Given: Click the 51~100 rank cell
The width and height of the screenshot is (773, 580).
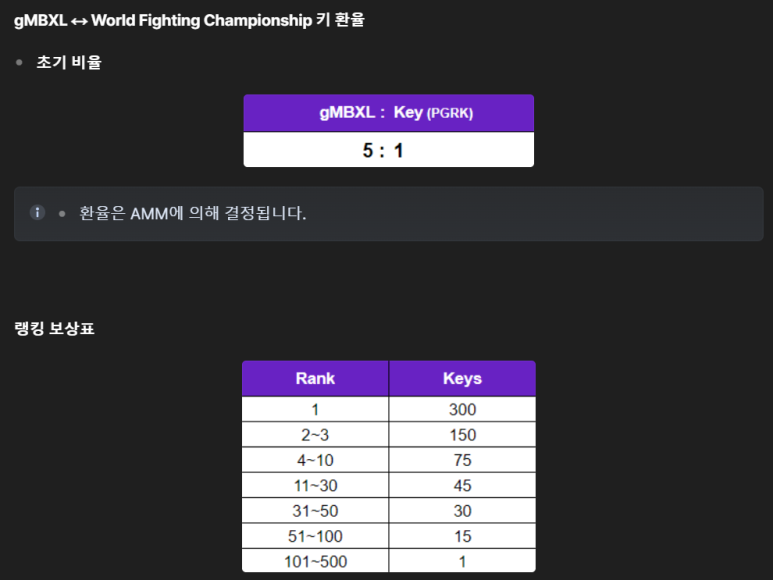Looking at the screenshot, I should coord(315,536).
